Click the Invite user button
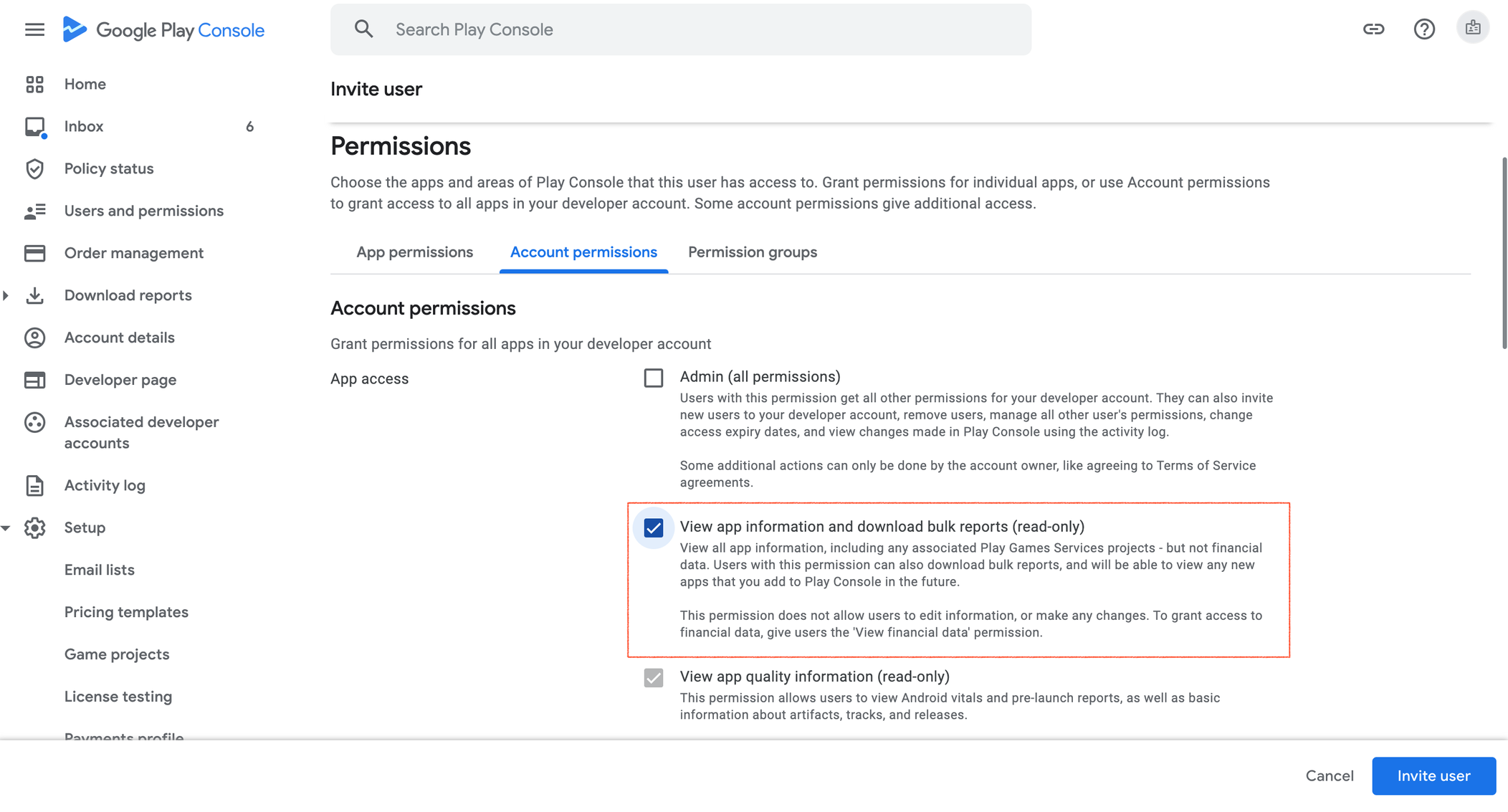This screenshot has height=812, width=1508. (x=1433, y=775)
